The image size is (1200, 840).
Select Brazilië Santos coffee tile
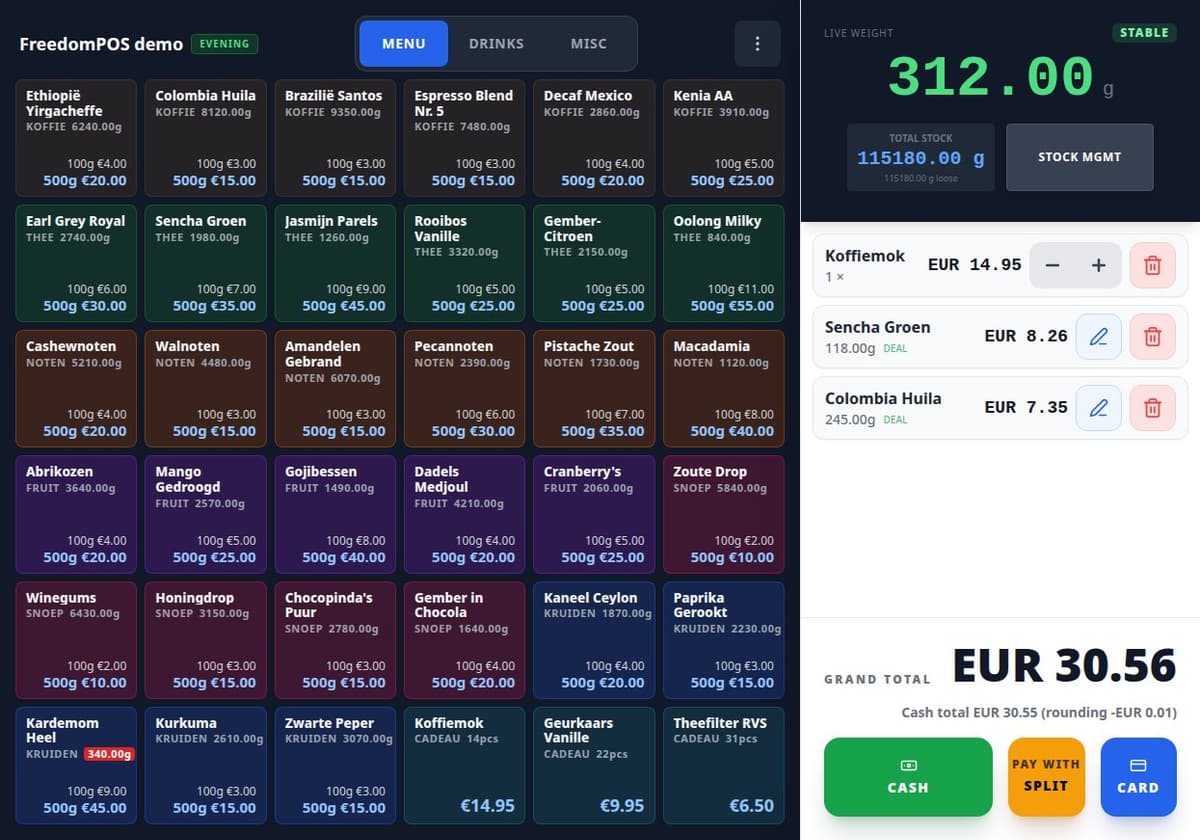[x=335, y=138]
